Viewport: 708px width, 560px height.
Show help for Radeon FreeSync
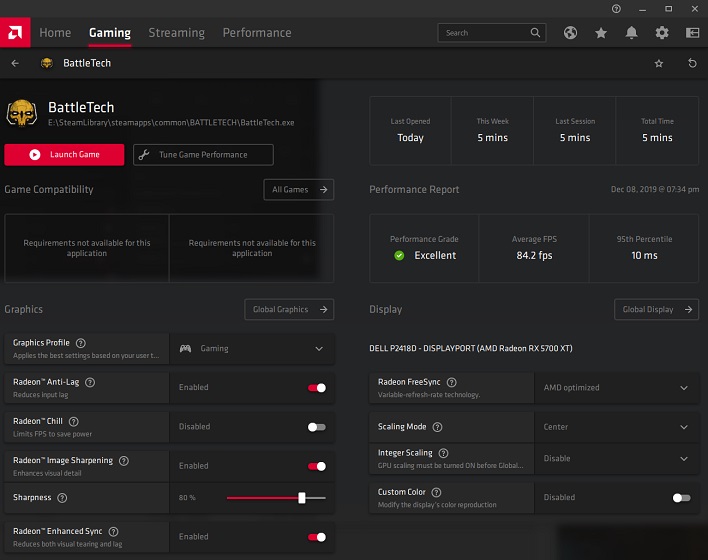452,382
